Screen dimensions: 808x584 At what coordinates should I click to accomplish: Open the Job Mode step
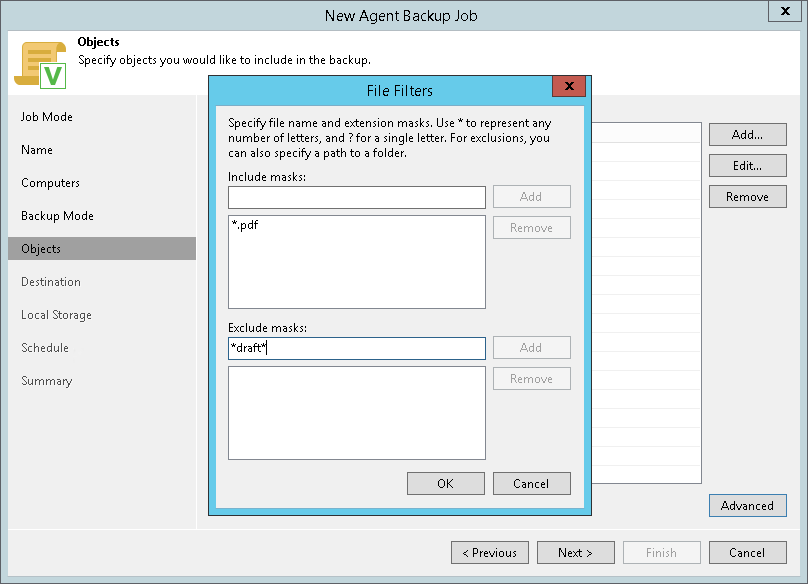pyautogui.click(x=47, y=117)
